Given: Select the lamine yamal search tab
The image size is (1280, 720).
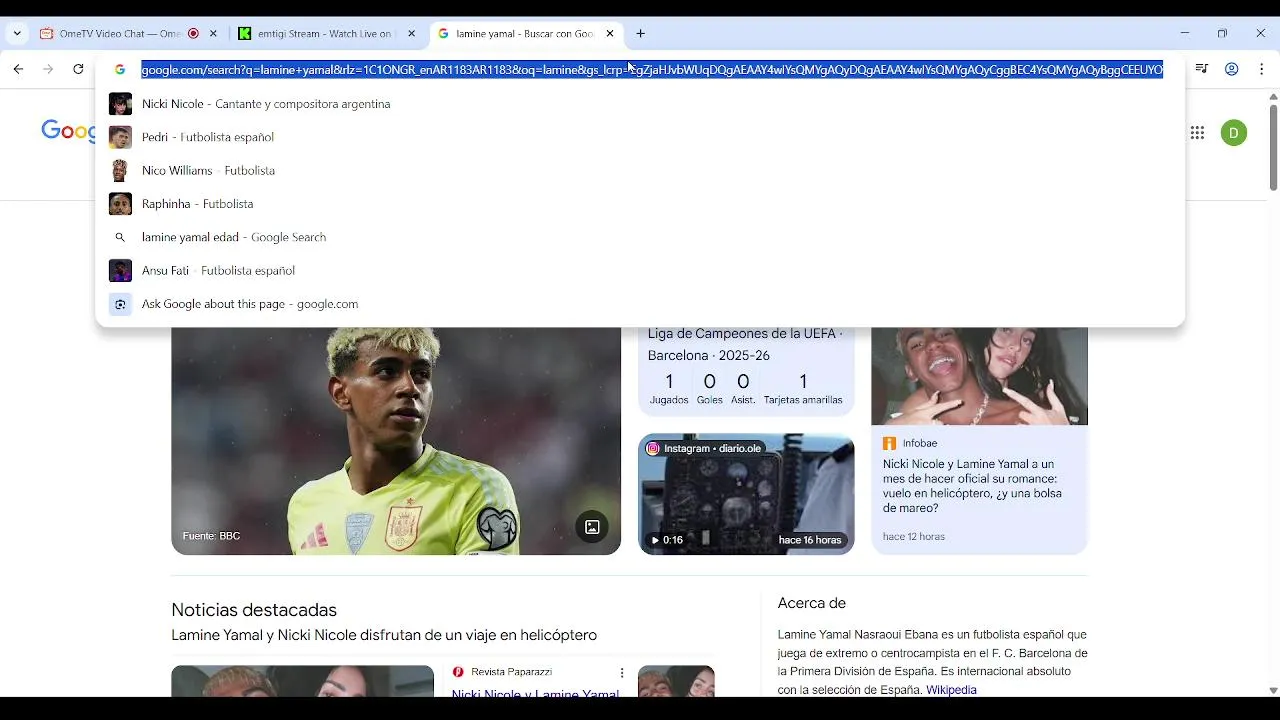Looking at the screenshot, I should click(525, 33).
